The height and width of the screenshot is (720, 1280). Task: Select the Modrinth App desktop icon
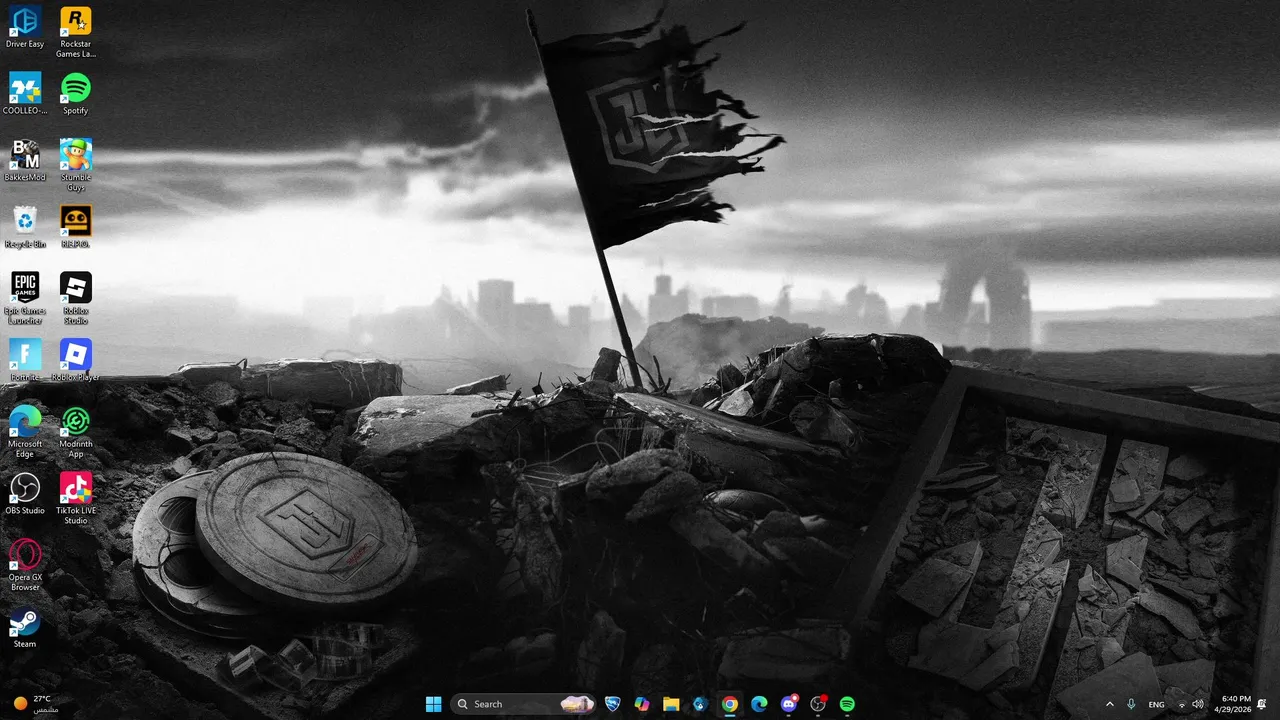(75, 432)
